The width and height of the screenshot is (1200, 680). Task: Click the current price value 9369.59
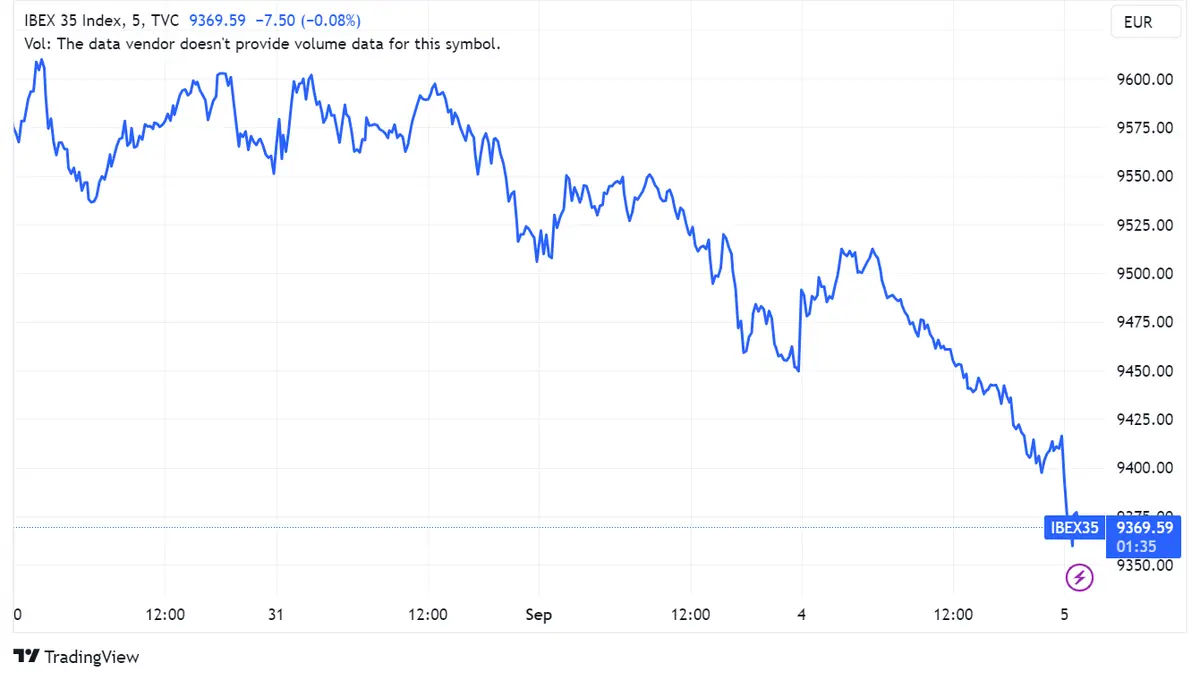click(218, 18)
